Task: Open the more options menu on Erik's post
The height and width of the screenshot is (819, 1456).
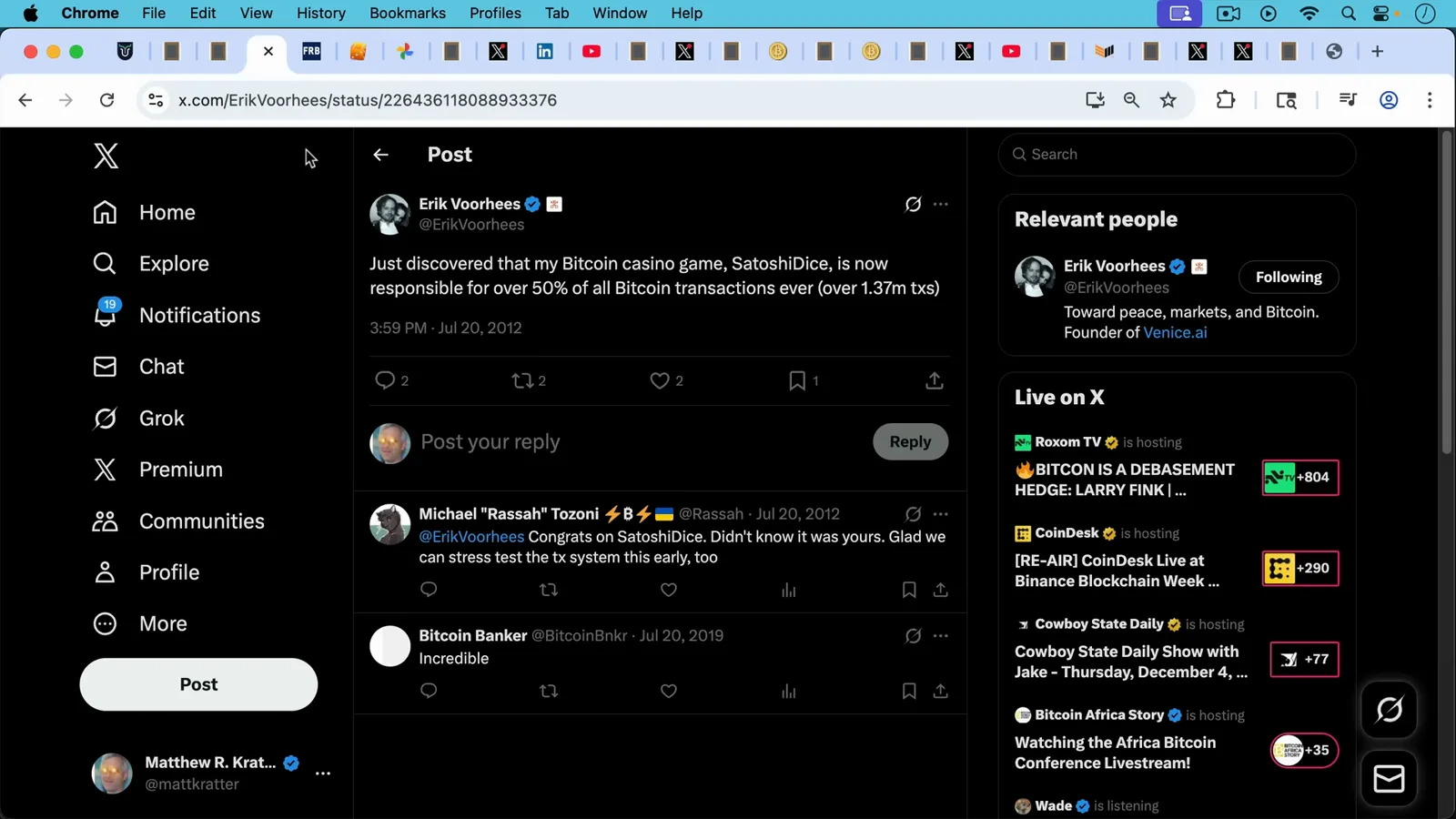Action: [x=940, y=204]
